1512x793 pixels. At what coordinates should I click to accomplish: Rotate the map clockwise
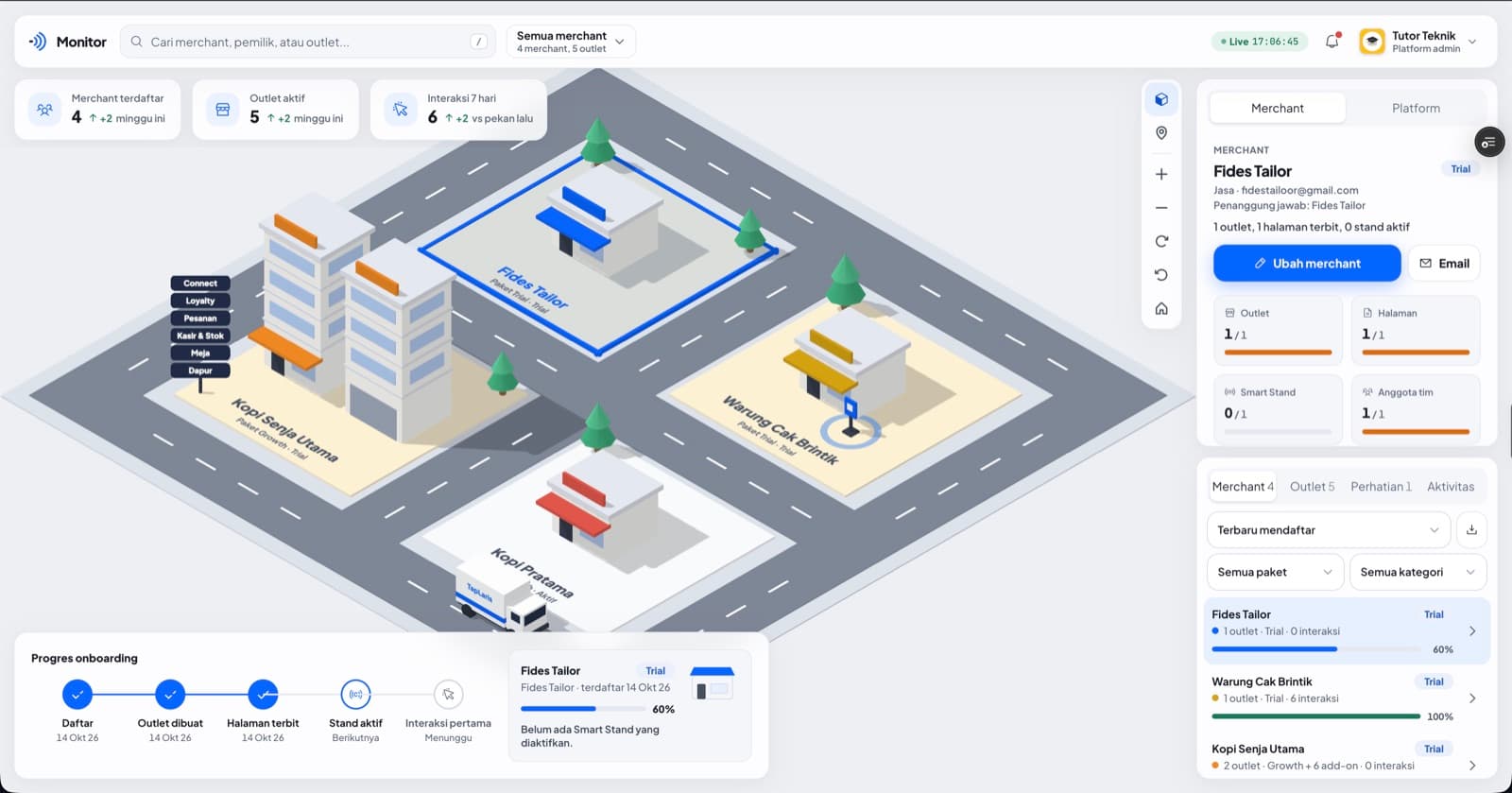(1161, 241)
